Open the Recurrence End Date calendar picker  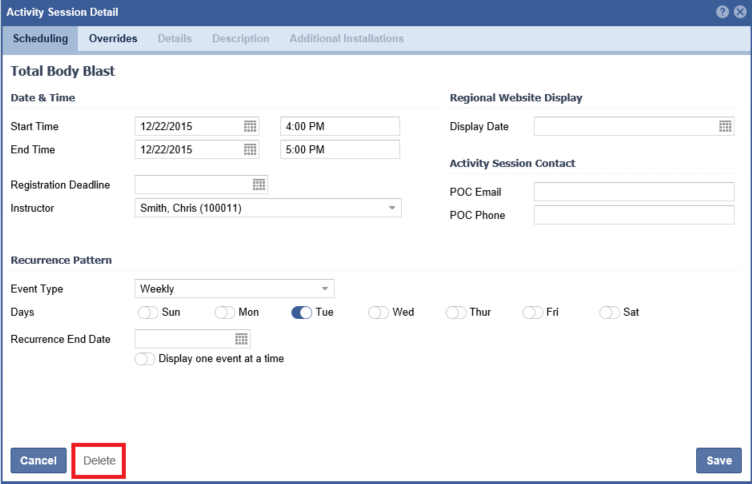pos(241,339)
